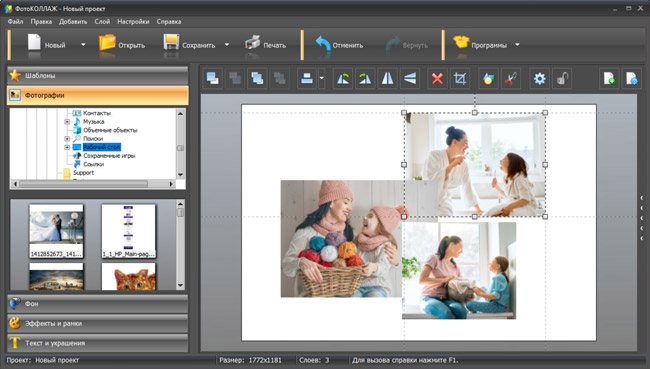Open the Справка menu

click(x=169, y=22)
